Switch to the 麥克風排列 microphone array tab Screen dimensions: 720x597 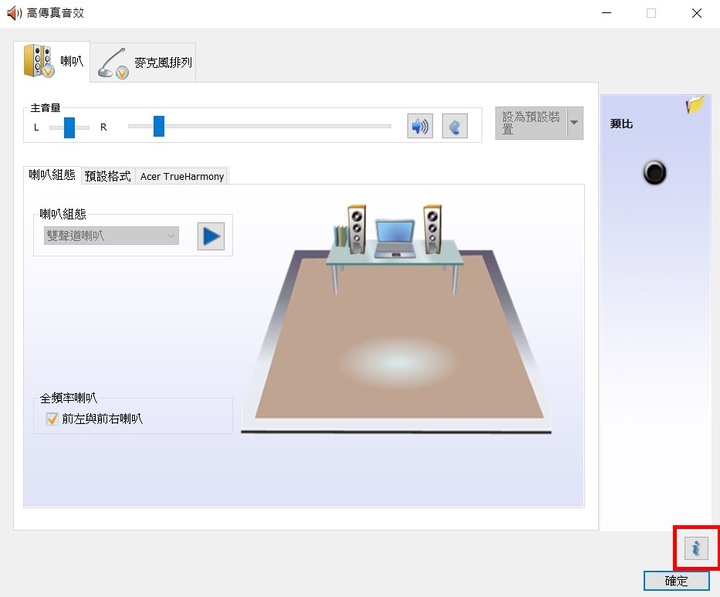pos(143,63)
